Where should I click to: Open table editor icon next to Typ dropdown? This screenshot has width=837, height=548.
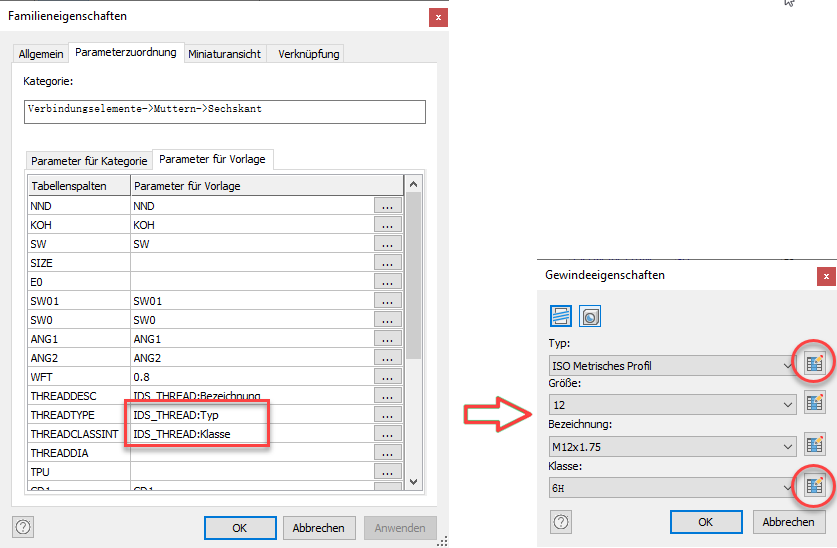pos(815,364)
